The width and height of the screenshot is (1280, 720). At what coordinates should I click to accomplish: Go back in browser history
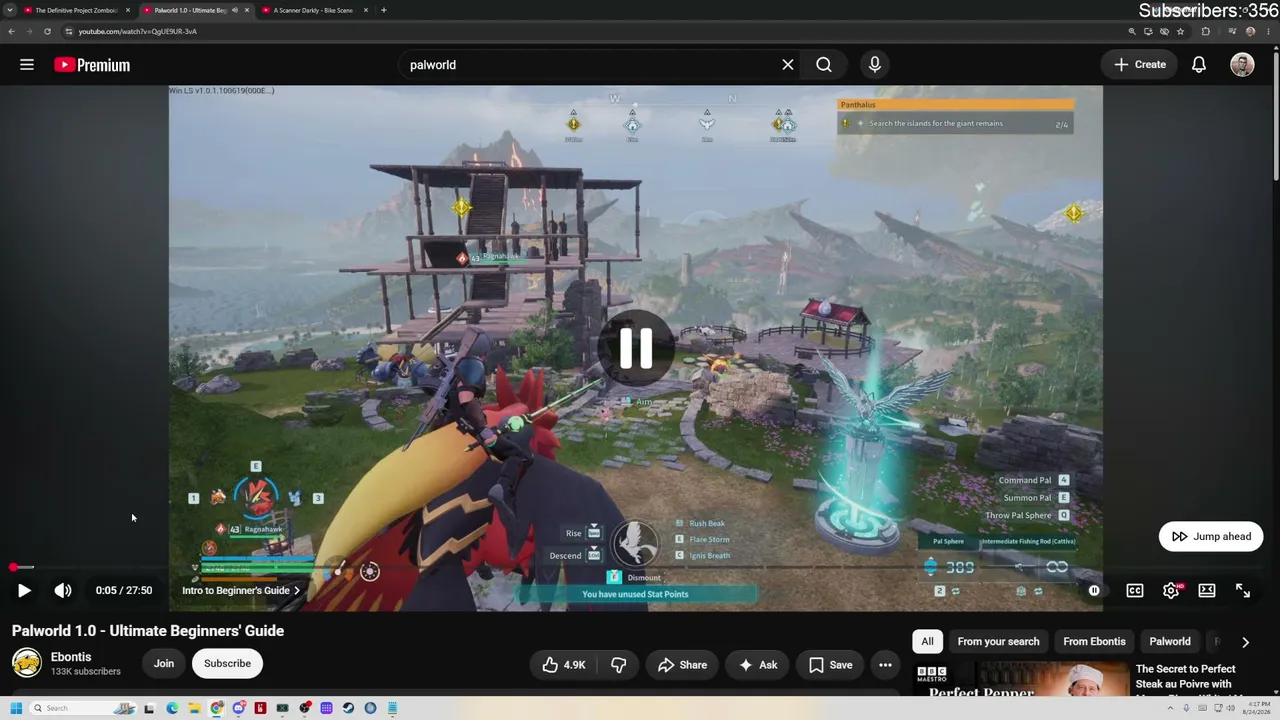click(x=11, y=31)
